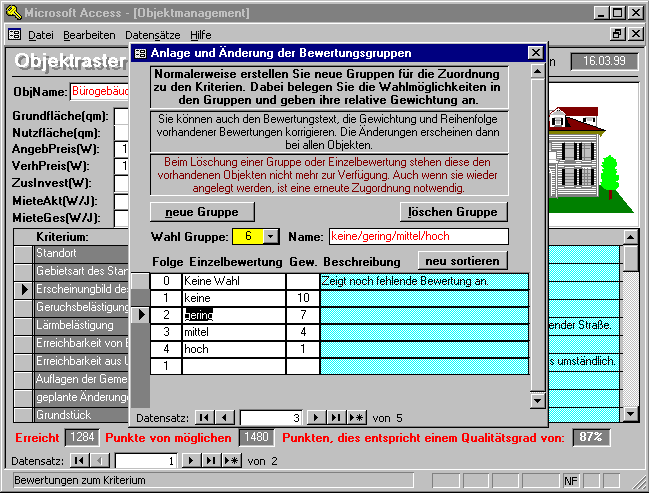Select row selector for 'Keine Wahl' record

coord(141,281)
